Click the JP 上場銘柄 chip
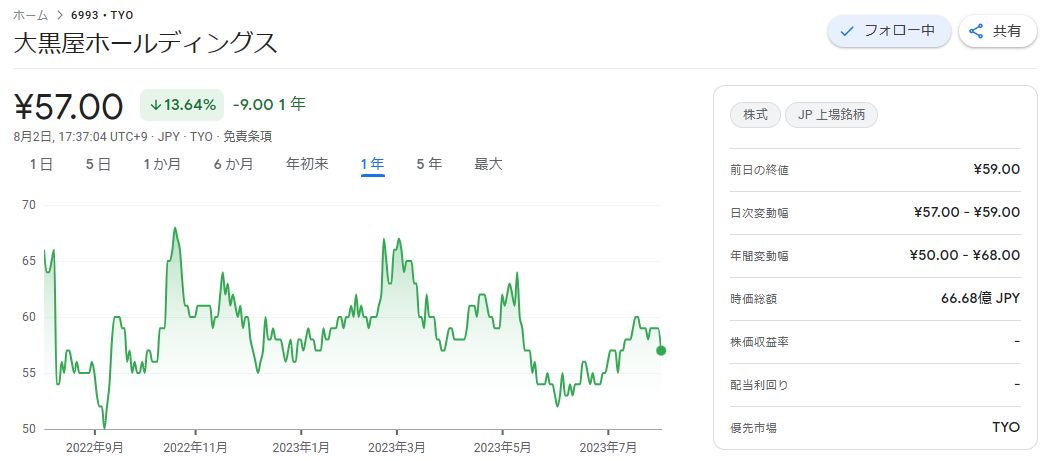1055x461 pixels. 831,115
